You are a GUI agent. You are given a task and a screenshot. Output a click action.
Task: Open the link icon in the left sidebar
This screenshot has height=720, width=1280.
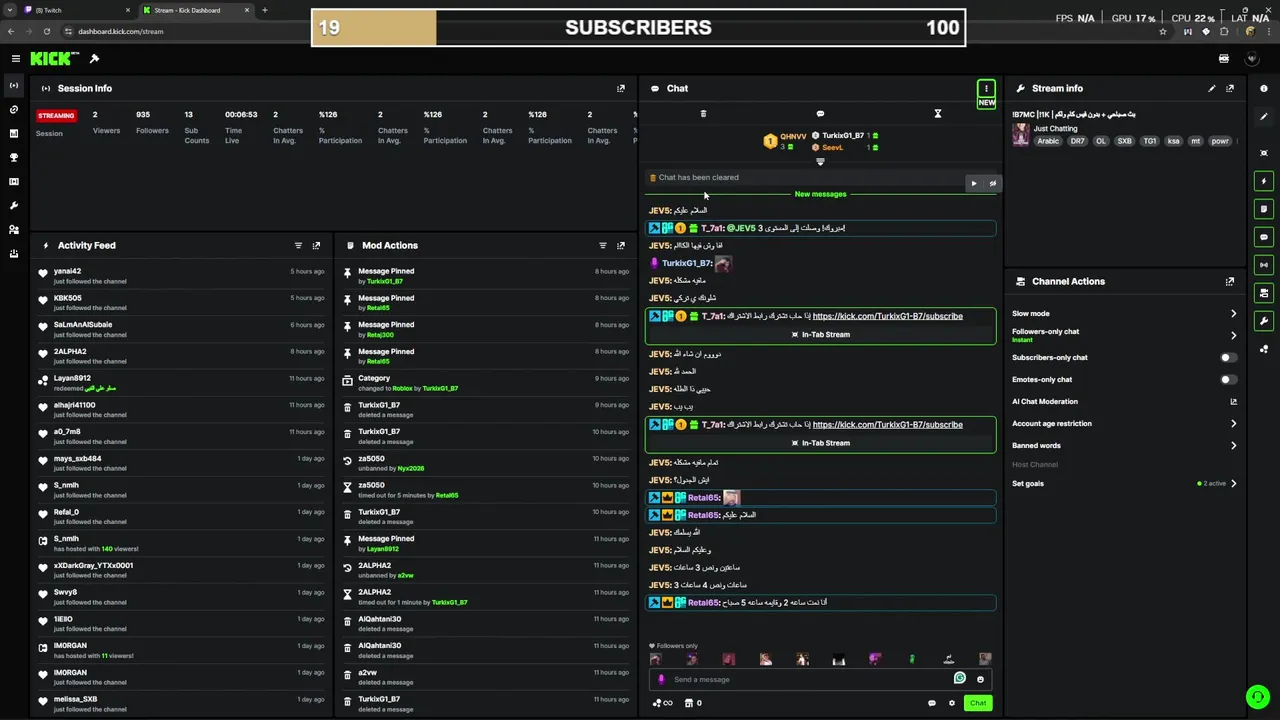[x=14, y=110]
